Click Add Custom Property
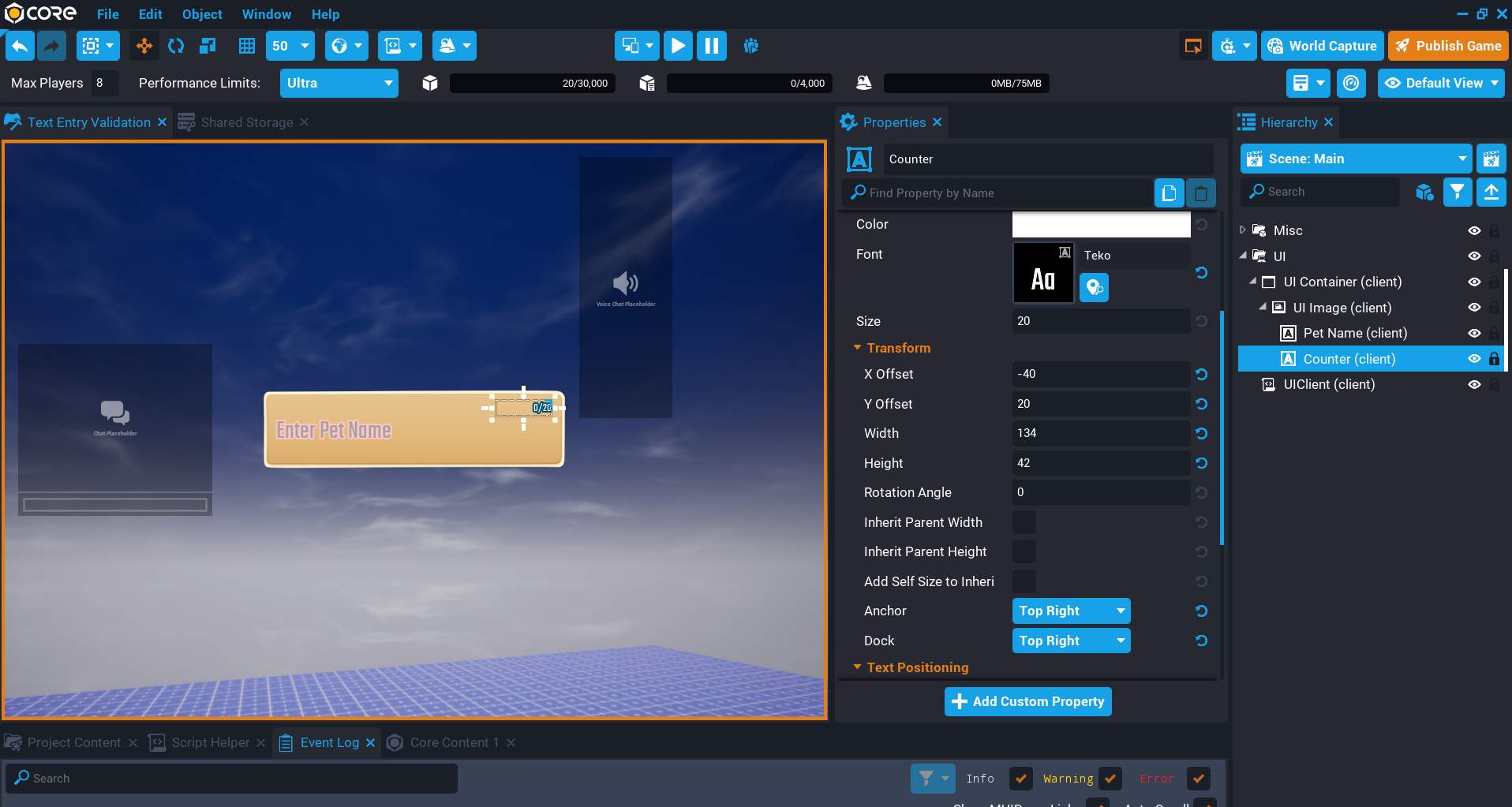Screen dimensions: 1512x807 (x=1027, y=701)
